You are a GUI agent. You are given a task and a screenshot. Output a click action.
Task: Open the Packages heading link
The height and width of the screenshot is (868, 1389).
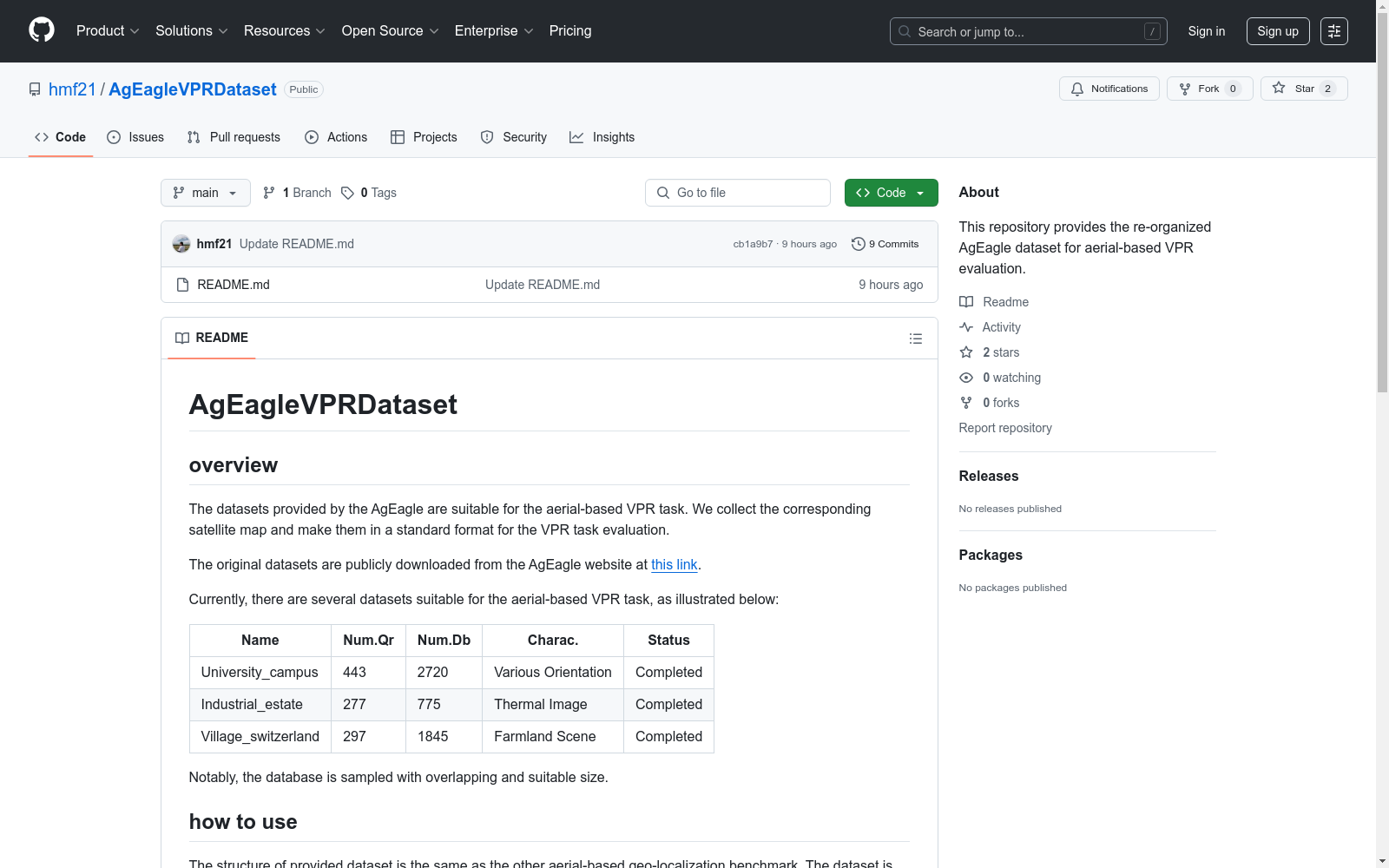991,555
